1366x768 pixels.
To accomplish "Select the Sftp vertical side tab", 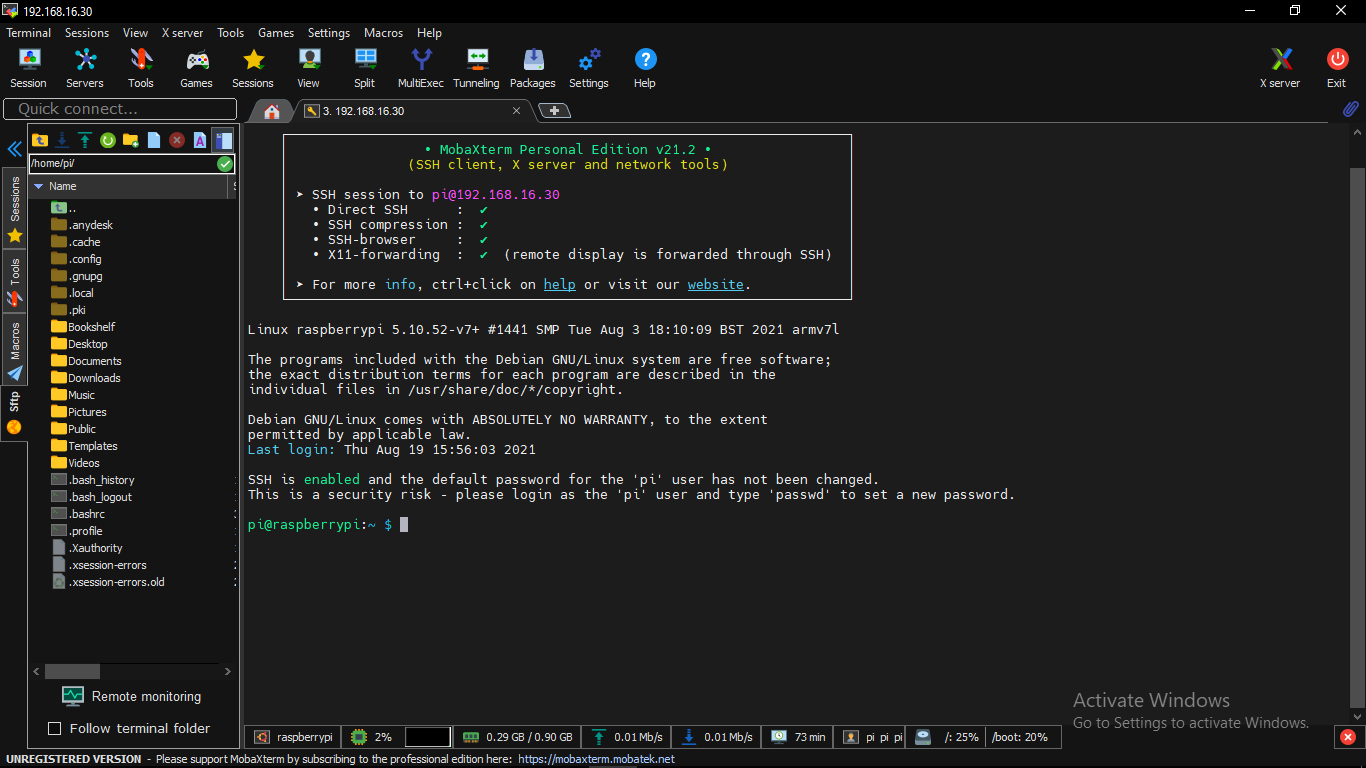I will click(15, 414).
